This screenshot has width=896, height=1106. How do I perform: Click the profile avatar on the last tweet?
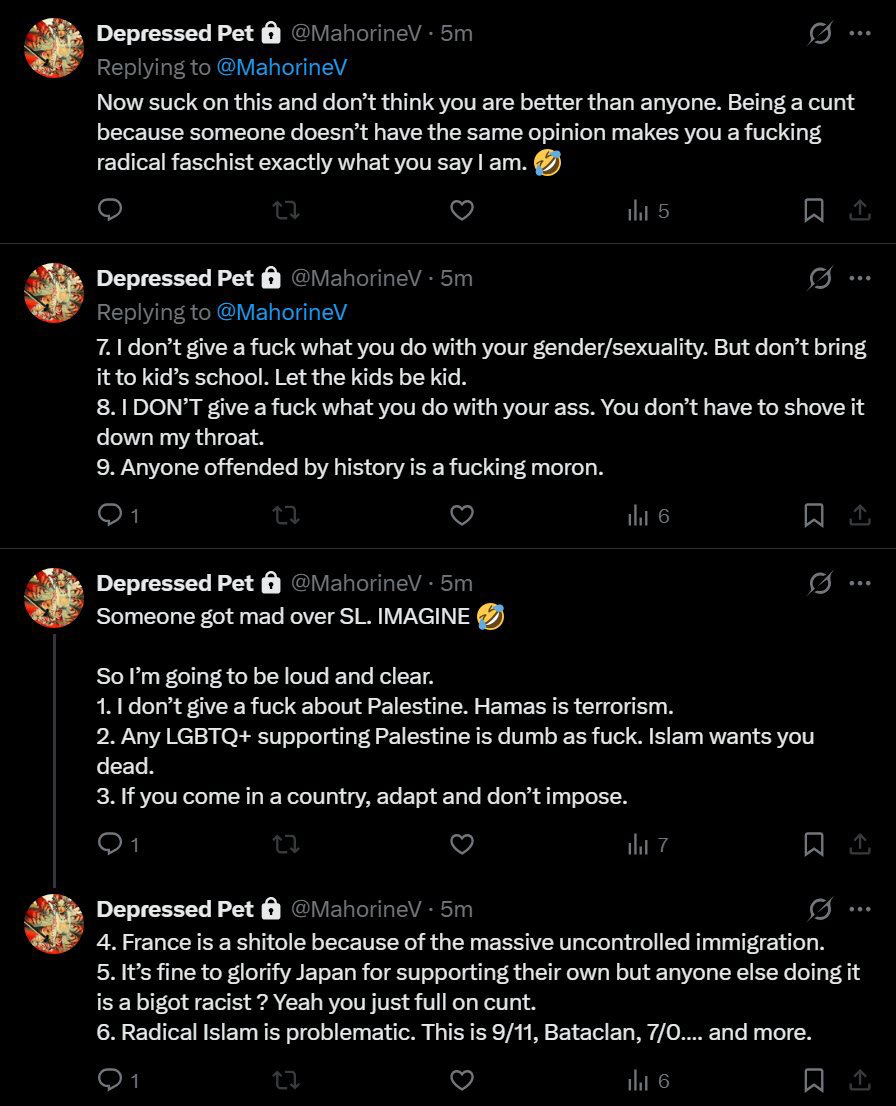pyautogui.click(x=54, y=924)
